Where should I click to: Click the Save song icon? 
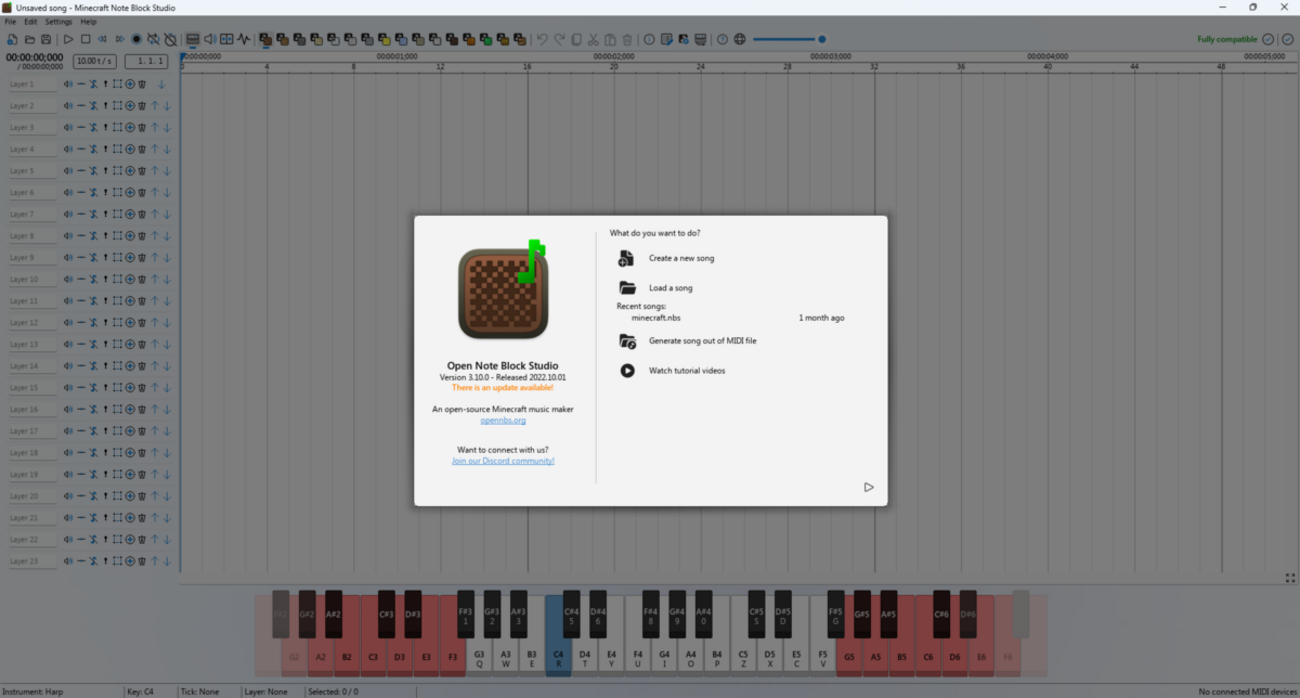tap(46, 39)
